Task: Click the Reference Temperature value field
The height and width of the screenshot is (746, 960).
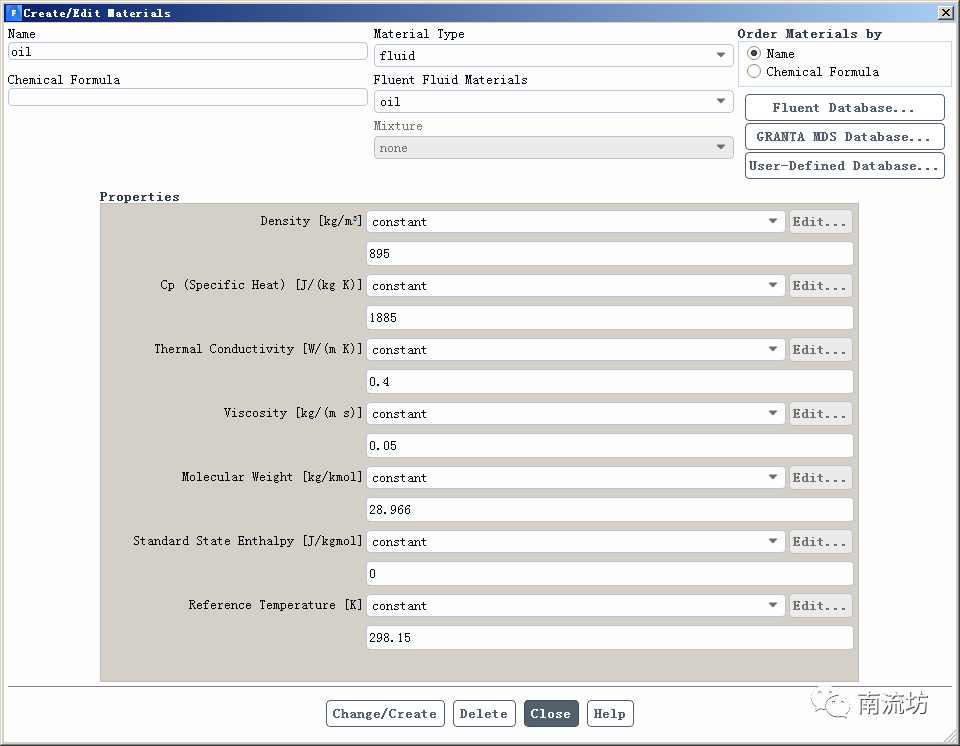Action: pyautogui.click(x=609, y=638)
